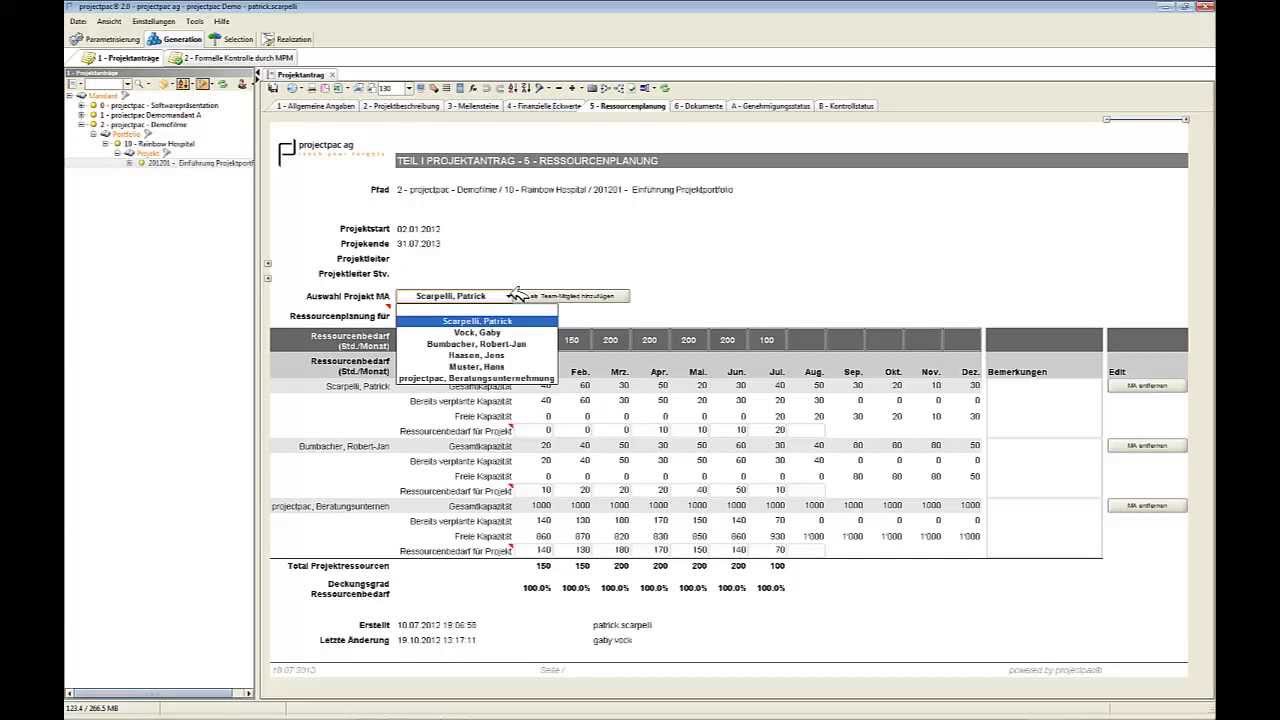
Task: Click the printer icon in document toolbar
Action: (311, 88)
